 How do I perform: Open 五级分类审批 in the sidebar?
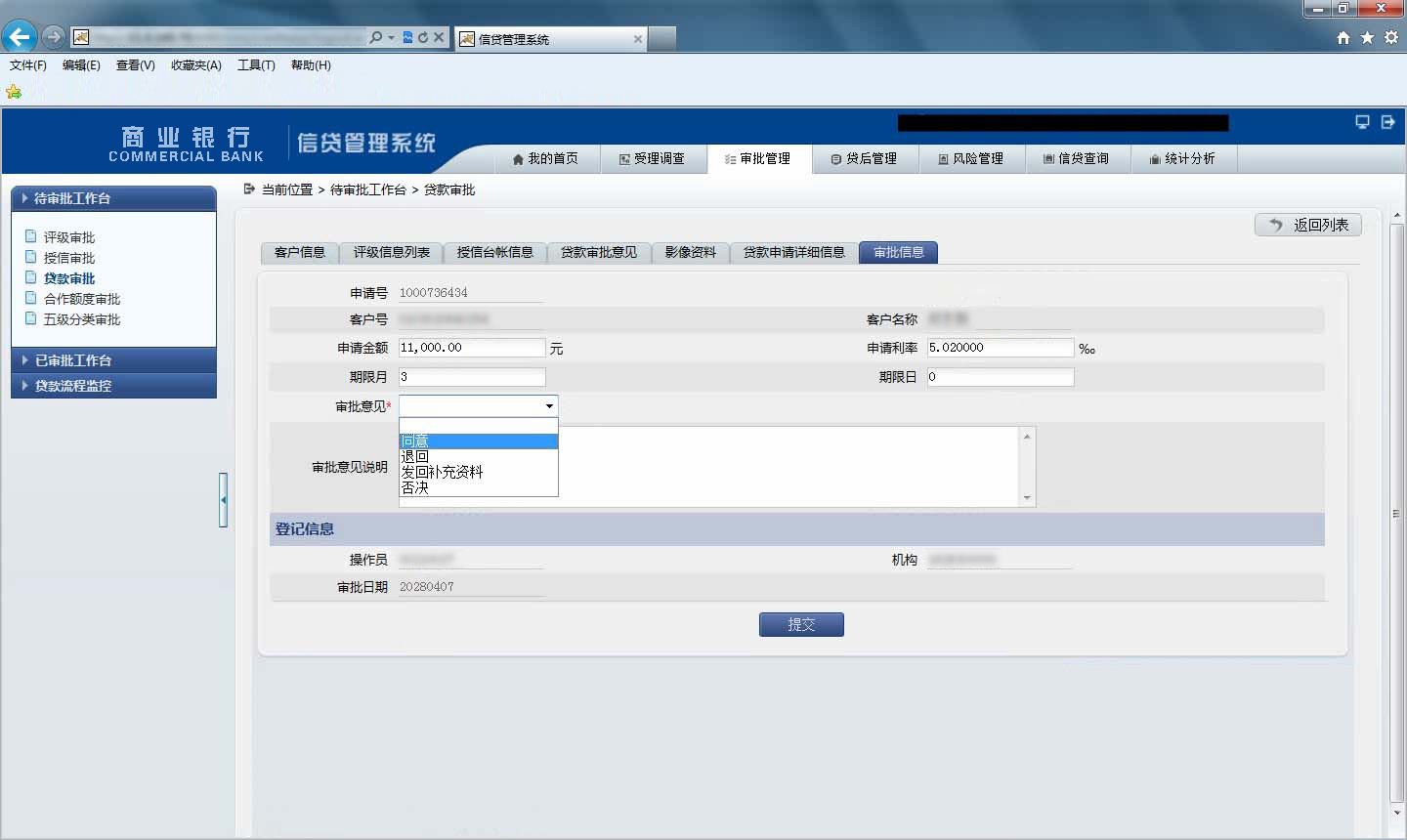tap(82, 319)
